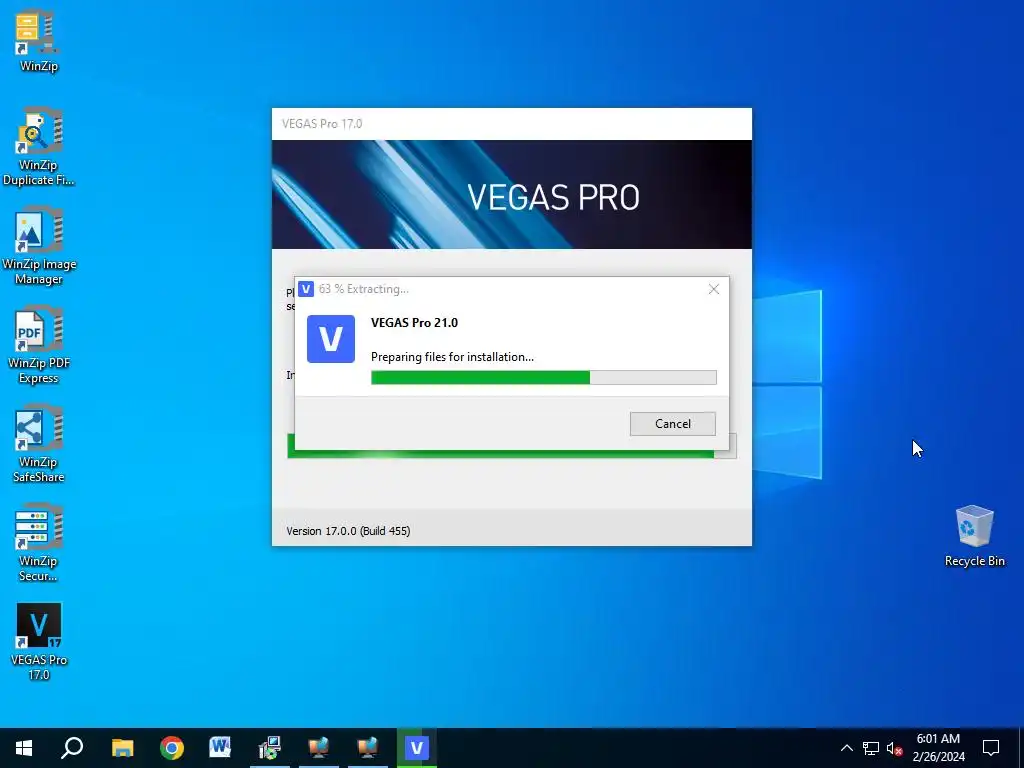Click the installer setup icon in taskbar
Screen dimensions: 1024x768
tap(269, 748)
